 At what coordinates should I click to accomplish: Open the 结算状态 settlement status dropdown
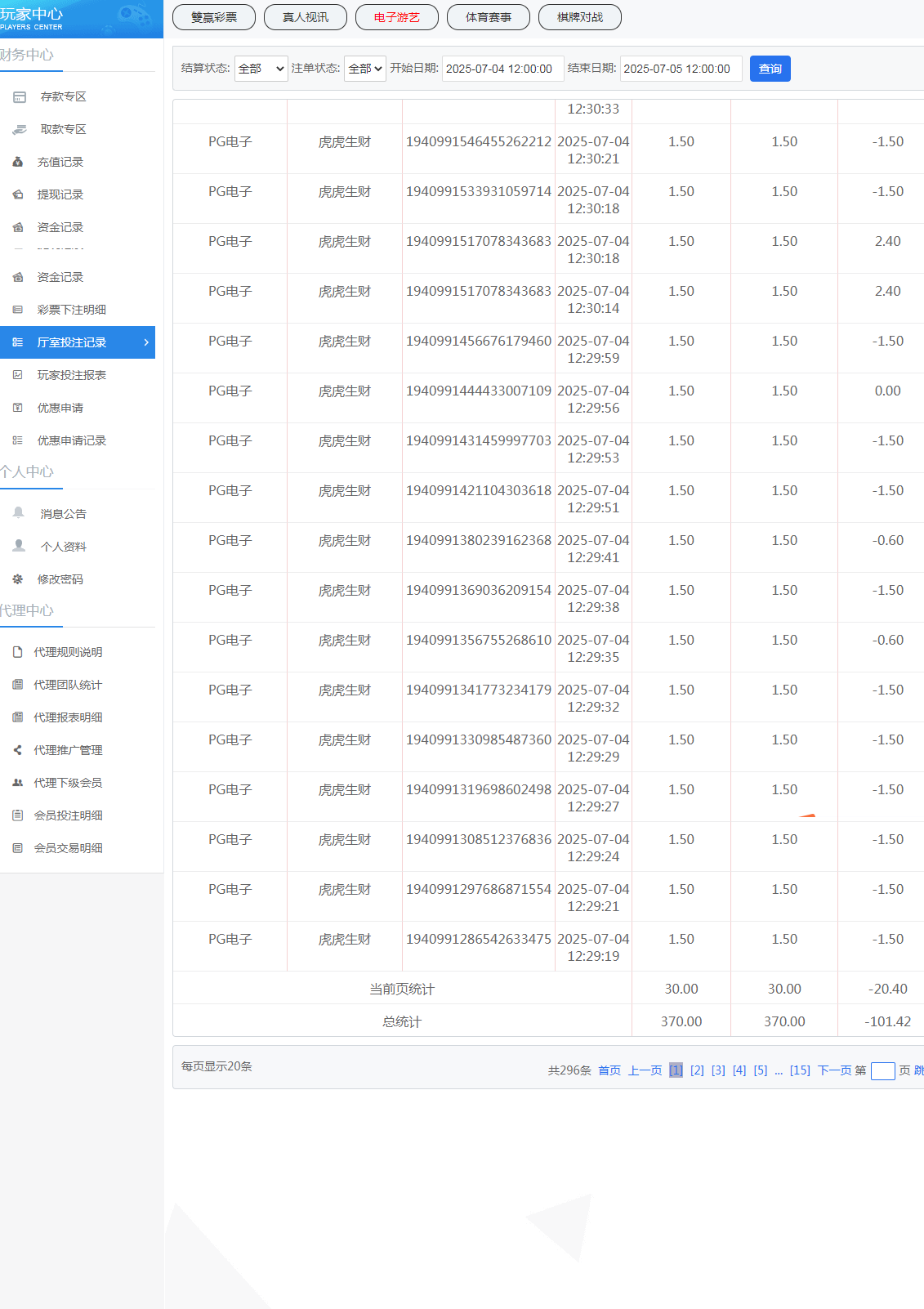coord(261,69)
